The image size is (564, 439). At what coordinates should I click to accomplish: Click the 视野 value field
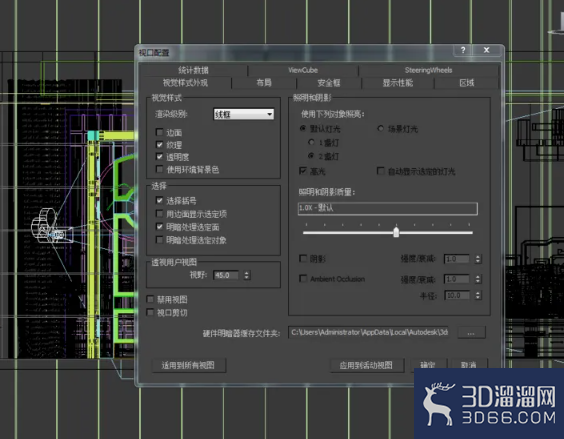(226, 275)
